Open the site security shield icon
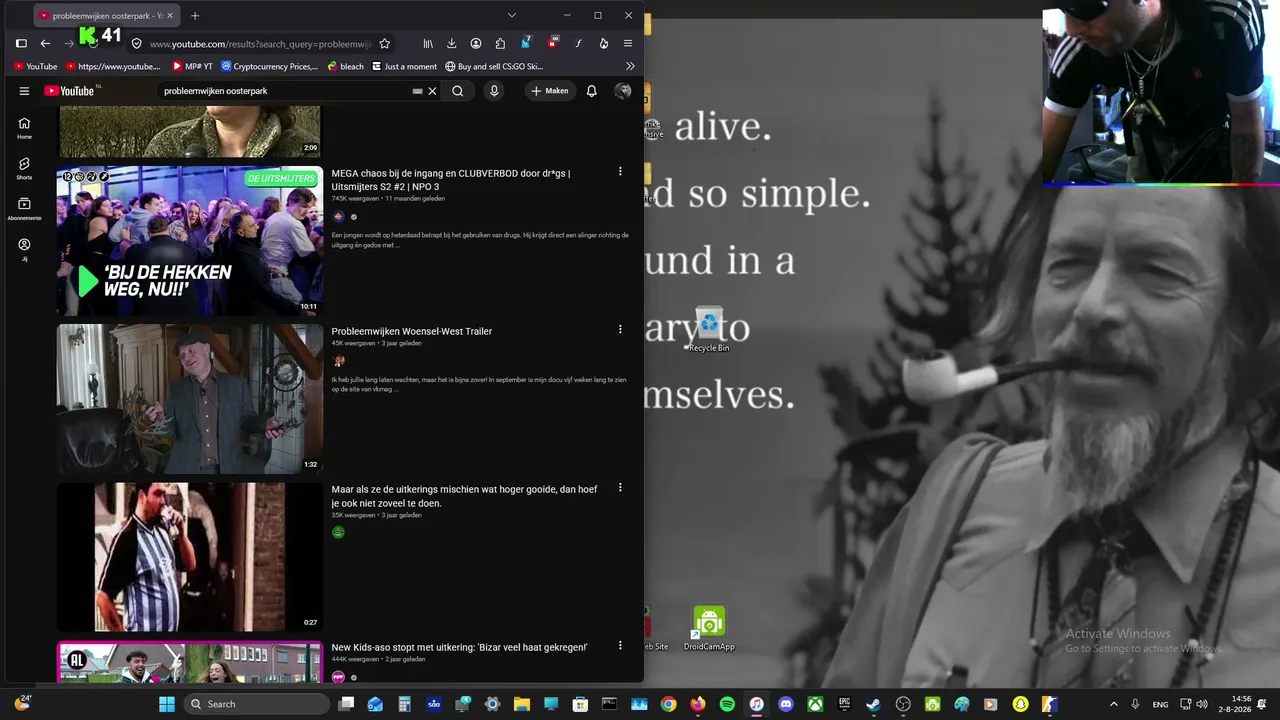The height and width of the screenshot is (720, 1280). click(x=137, y=44)
